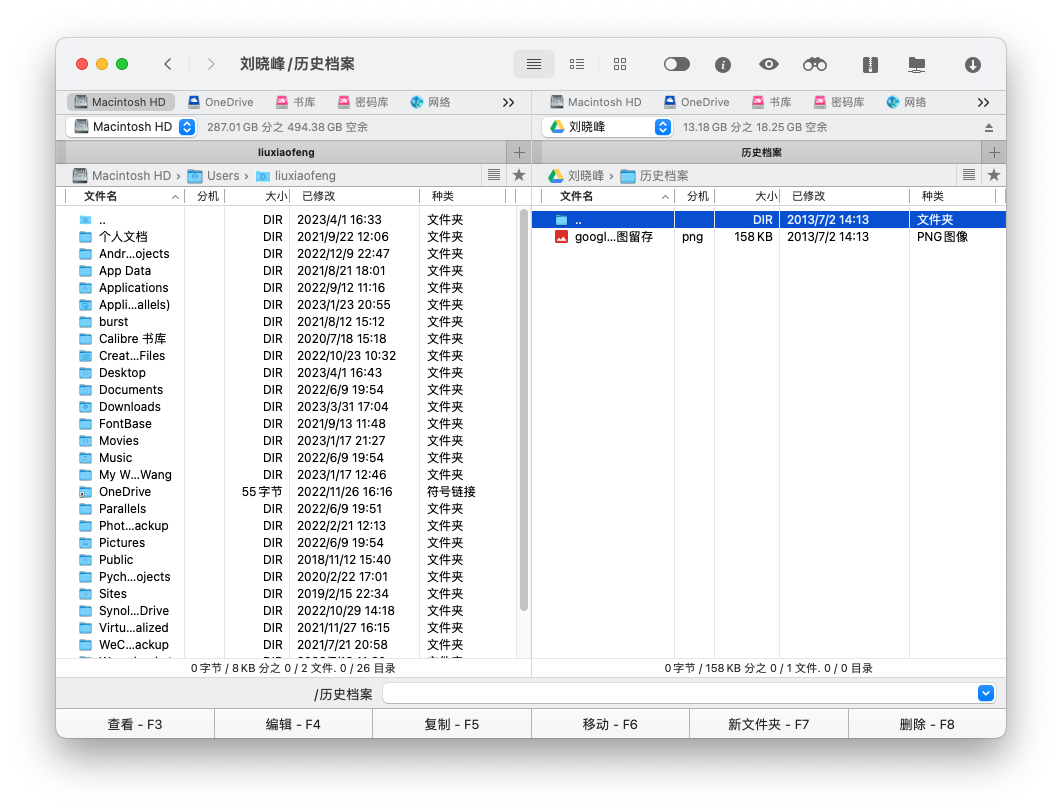This screenshot has height=812, width=1062.
Task: Open right pane favorites star
Action: tap(994, 175)
